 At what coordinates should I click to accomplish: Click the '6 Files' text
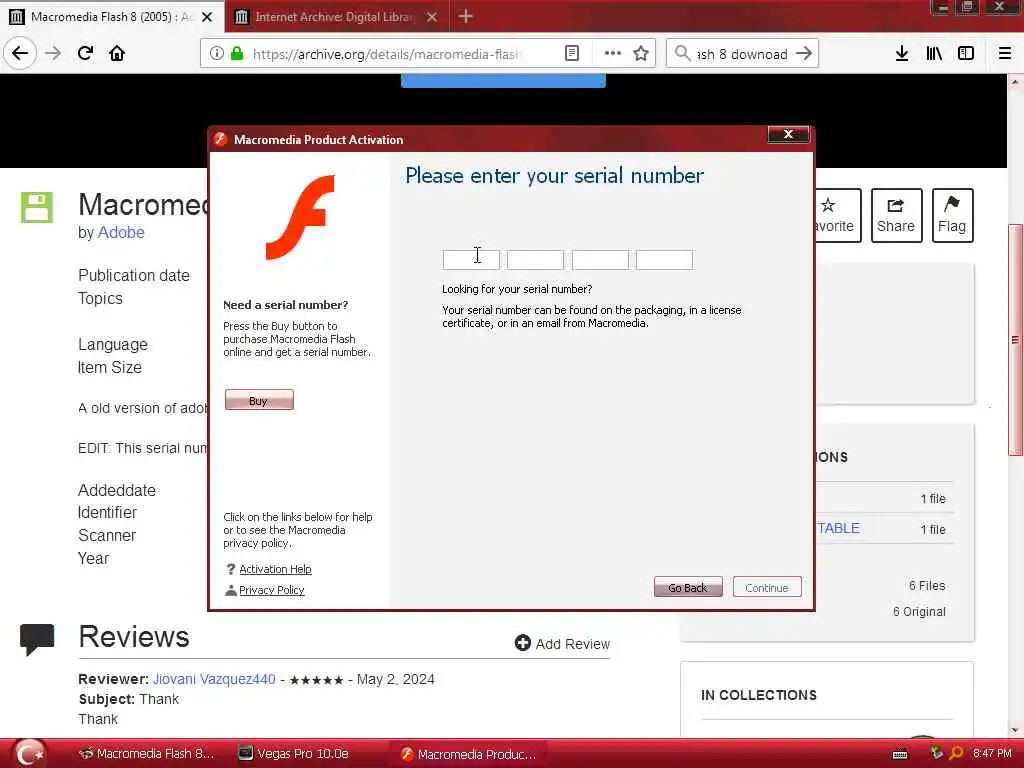pos(927,586)
